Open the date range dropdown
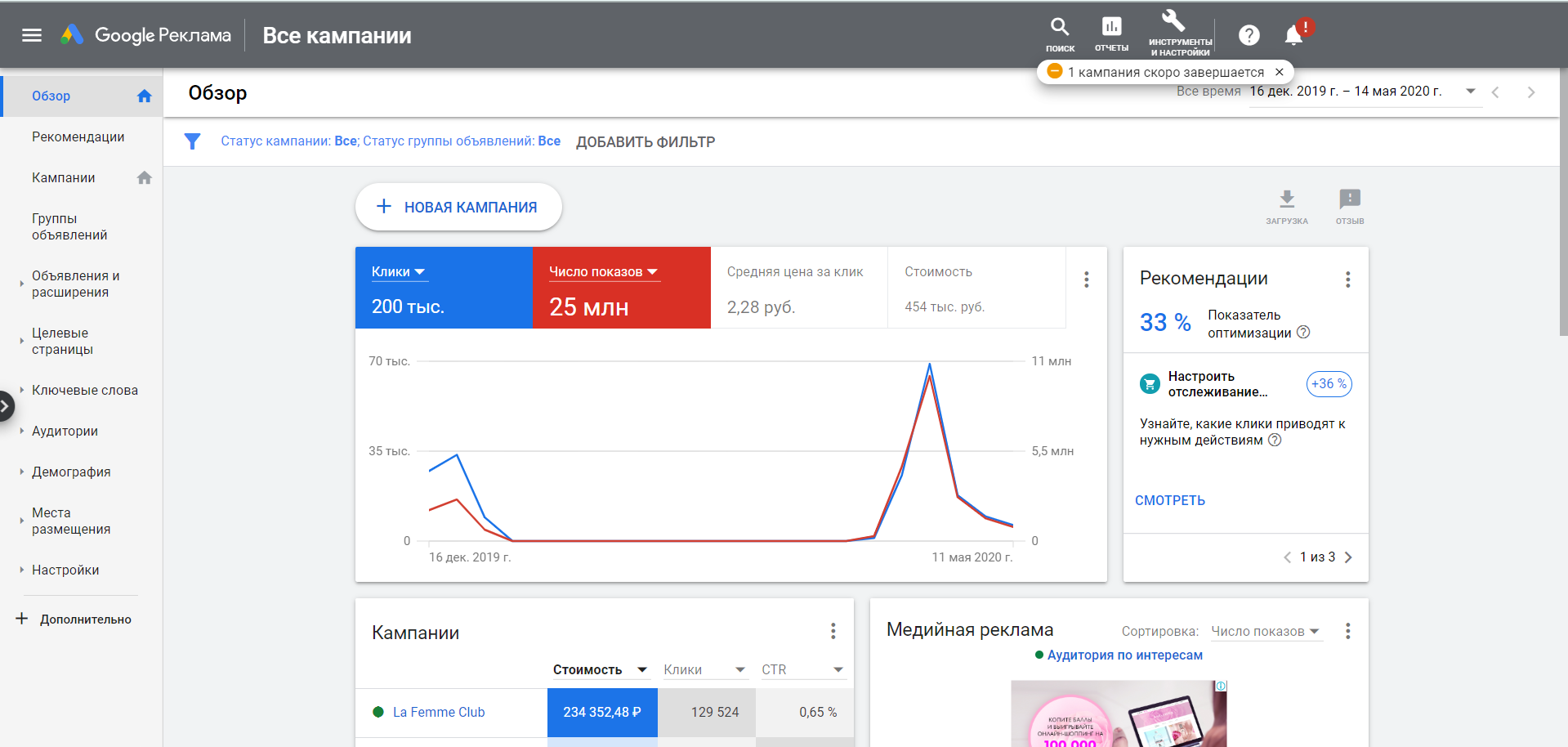 point(1470,92)
